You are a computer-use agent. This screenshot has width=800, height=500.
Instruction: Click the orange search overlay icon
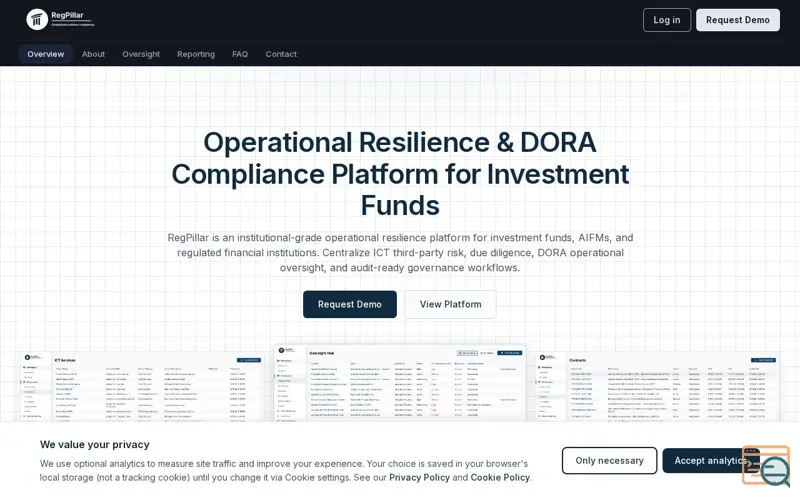click(x=766, y=466)
